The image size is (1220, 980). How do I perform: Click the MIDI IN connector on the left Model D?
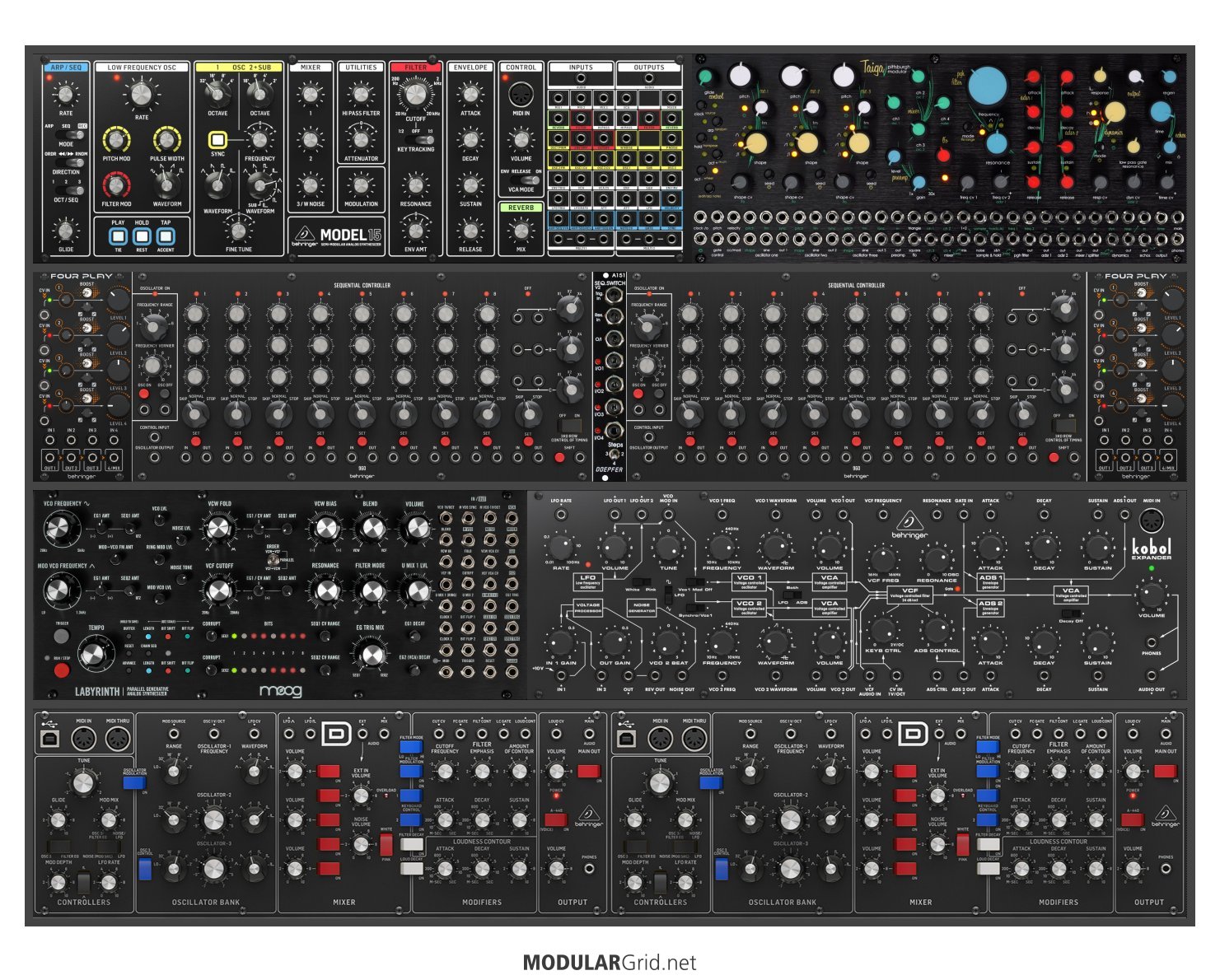83,739
